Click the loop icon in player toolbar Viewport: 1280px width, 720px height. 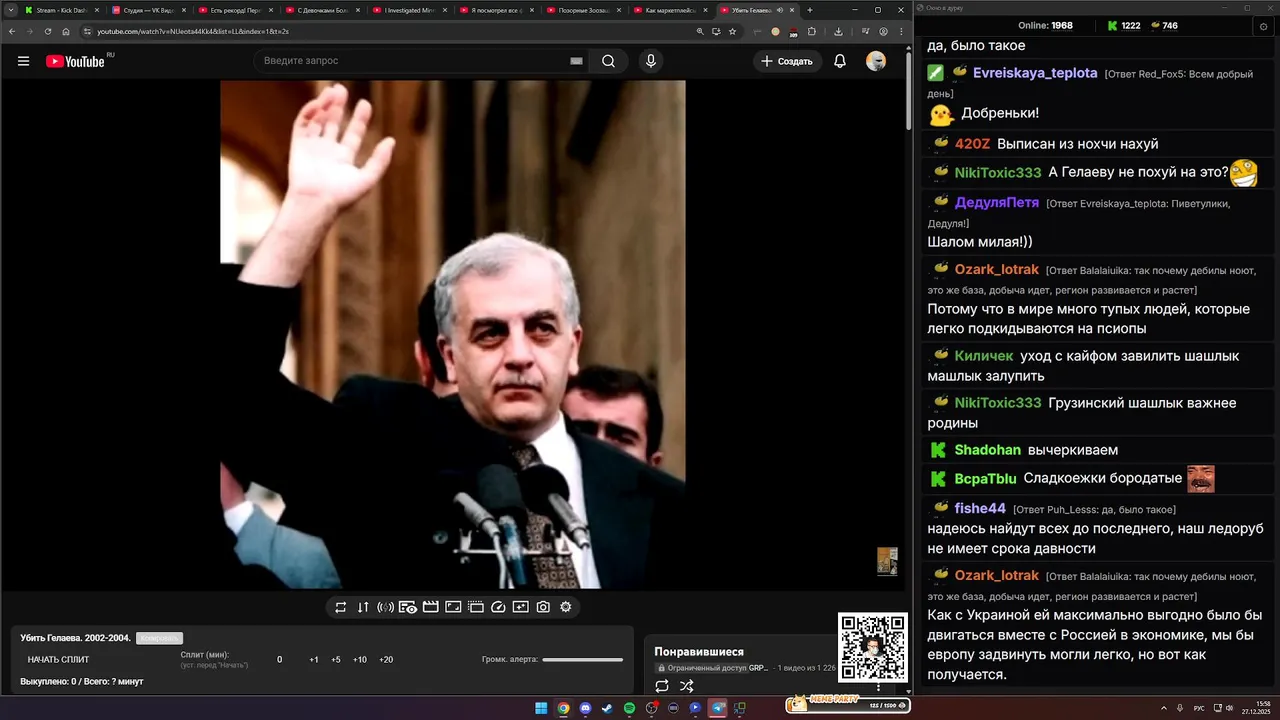341,607
